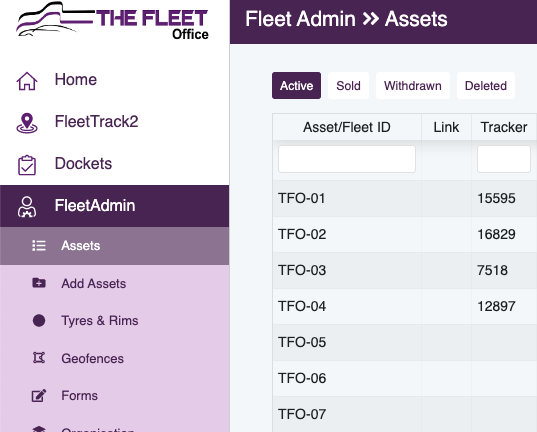Click the Asset/Fleet ID filter field
The height and width of the screenshot is (432, 537).
tap(347, 159)
